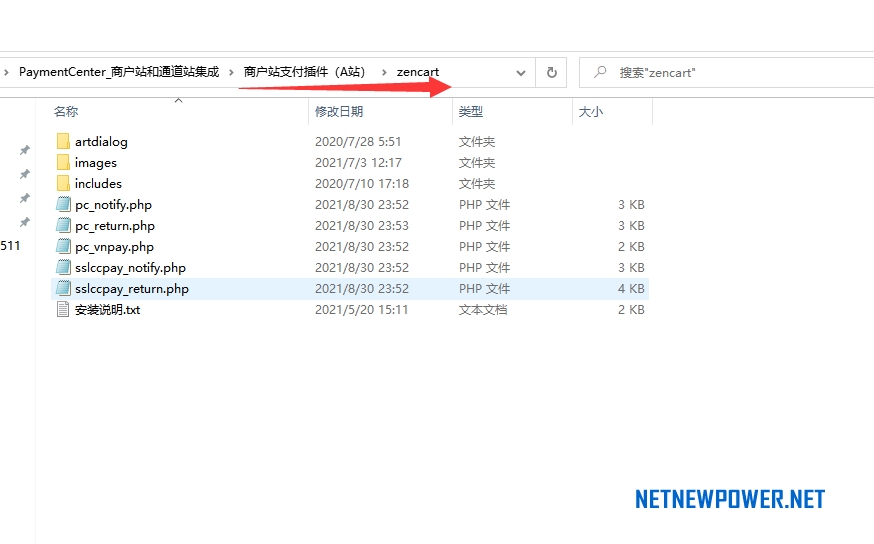The width and height of the screenshot is (874, 544).
Task: Select file 安装说明.txt
Action: pyautogui.click(x=107, y=310)
